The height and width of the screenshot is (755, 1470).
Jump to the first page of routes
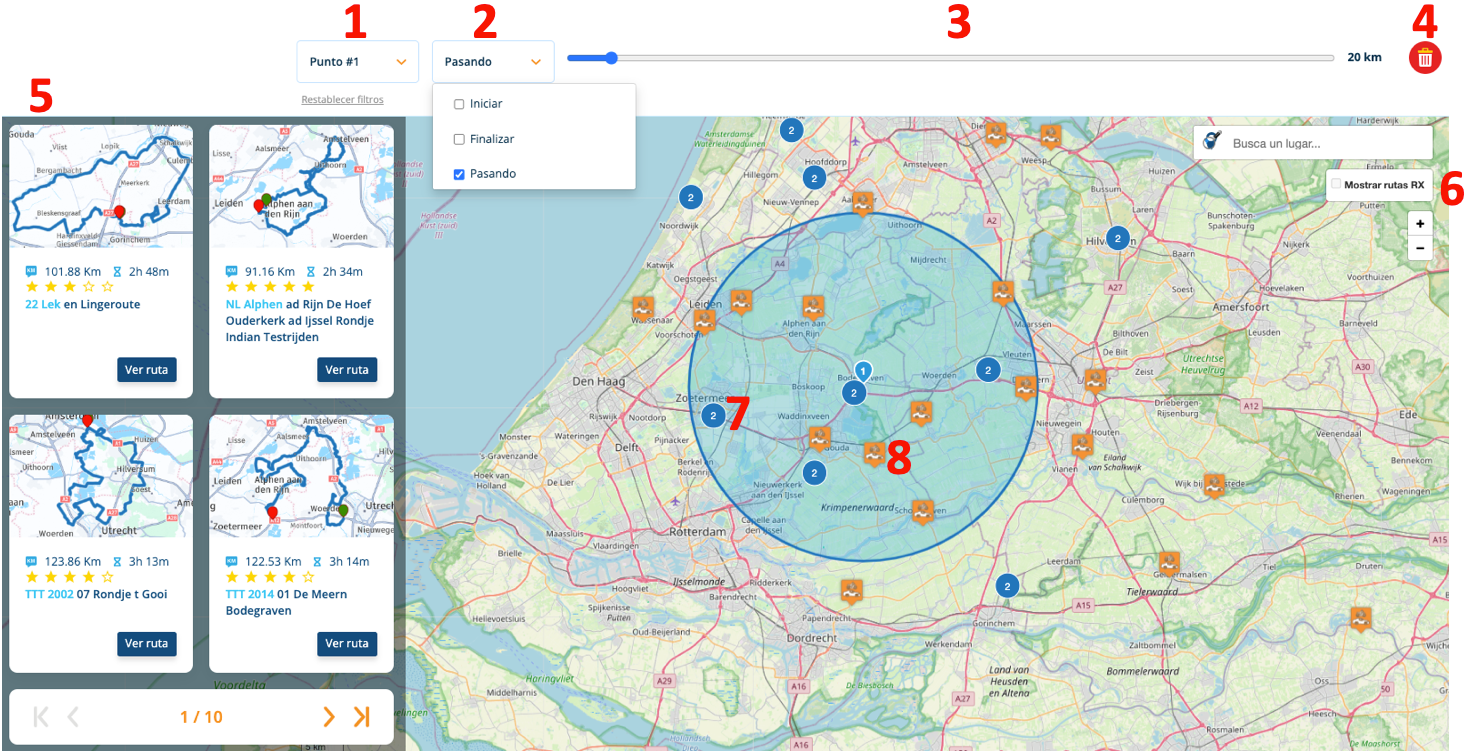point(40,716)
